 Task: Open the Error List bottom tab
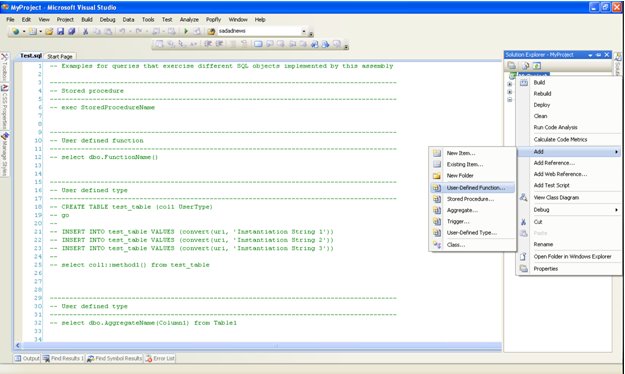click(x=160, y=358)
